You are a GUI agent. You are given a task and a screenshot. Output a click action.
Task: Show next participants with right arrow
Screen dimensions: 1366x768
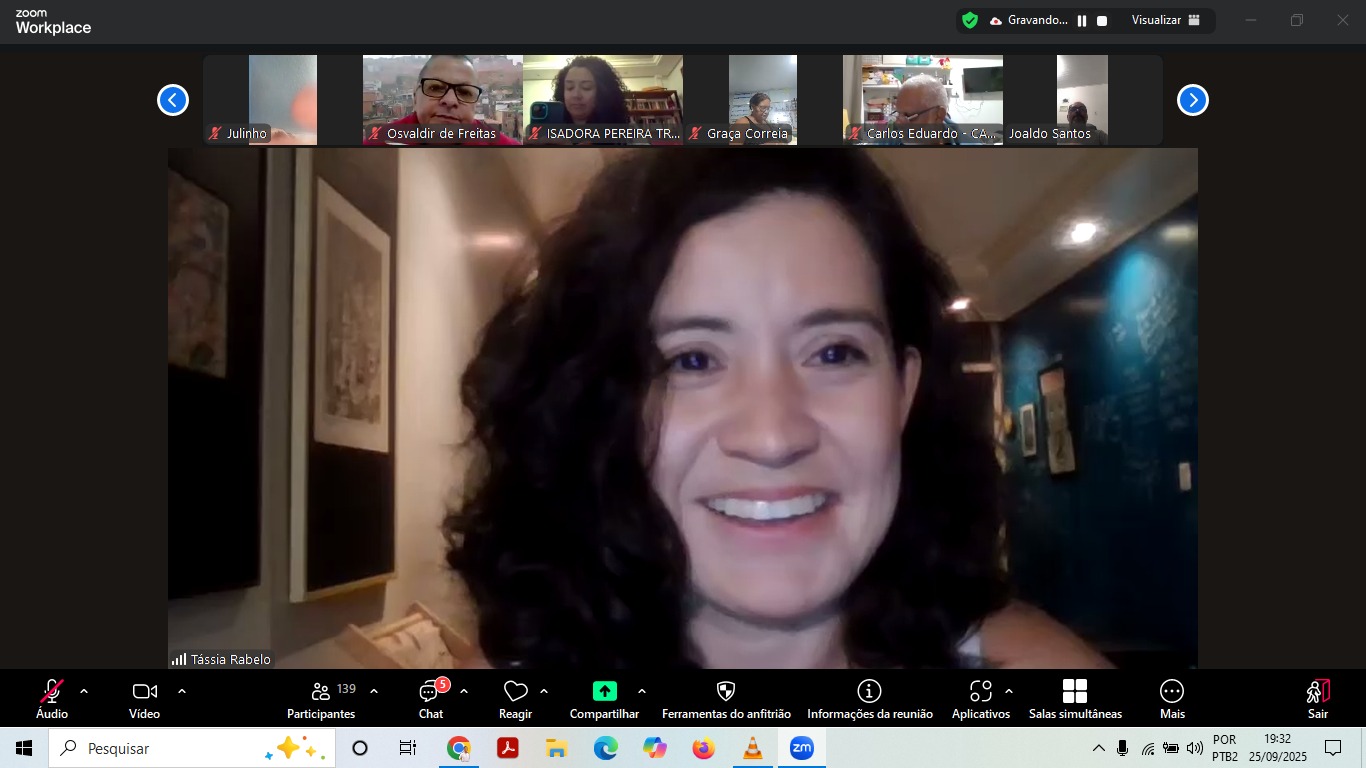click(x=1192, y=100)
